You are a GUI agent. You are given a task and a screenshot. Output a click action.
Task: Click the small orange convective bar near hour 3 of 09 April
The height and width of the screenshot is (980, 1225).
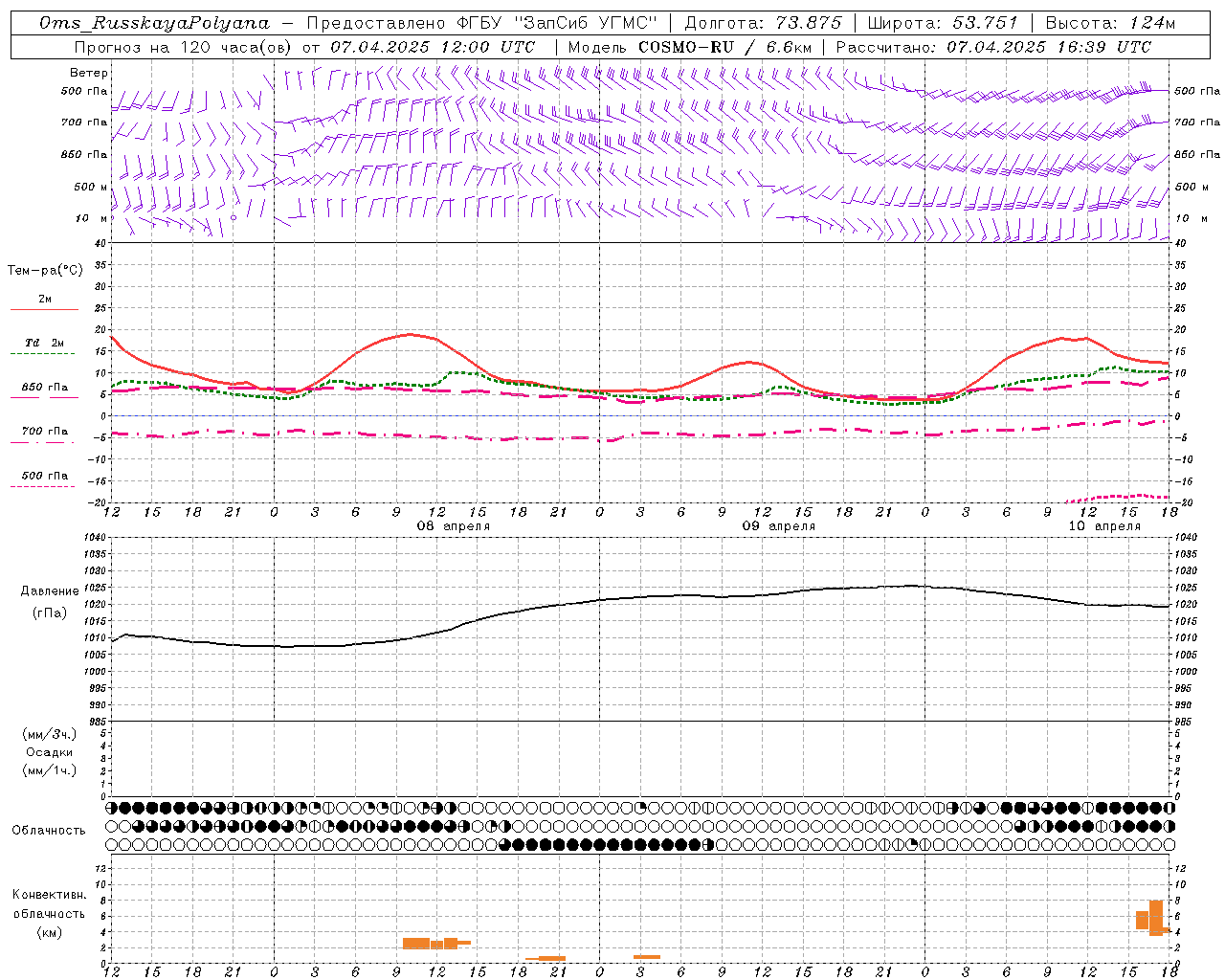point(647,957)
